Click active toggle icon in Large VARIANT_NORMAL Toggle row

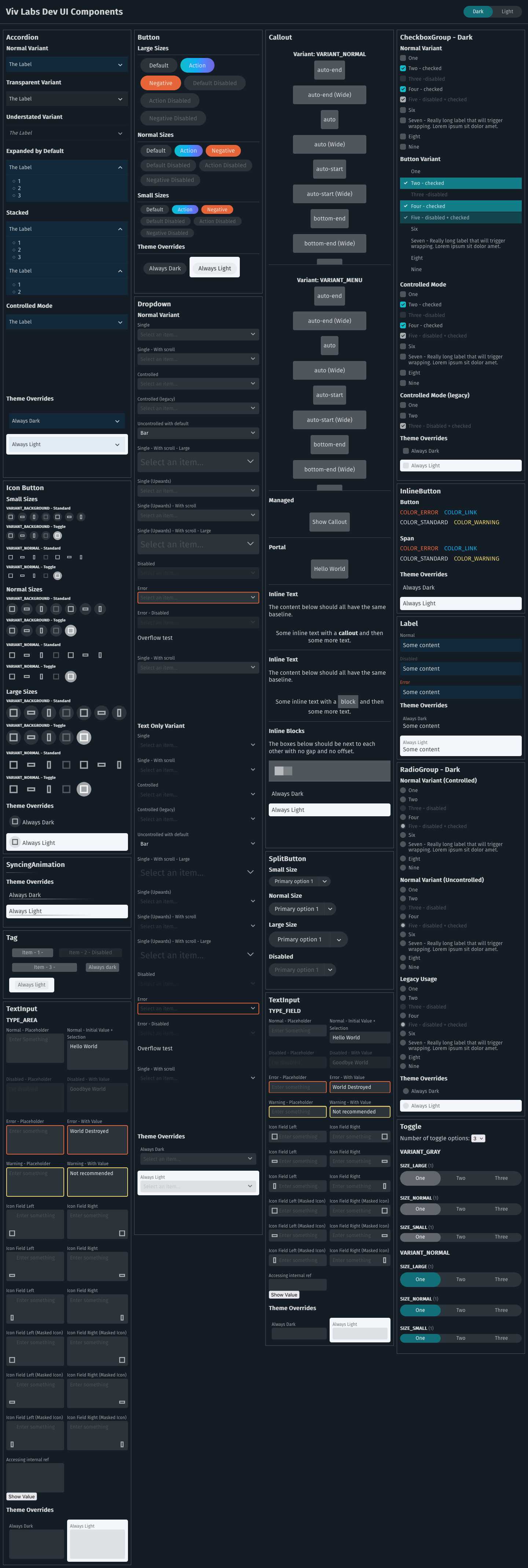(x=84, y=789)
